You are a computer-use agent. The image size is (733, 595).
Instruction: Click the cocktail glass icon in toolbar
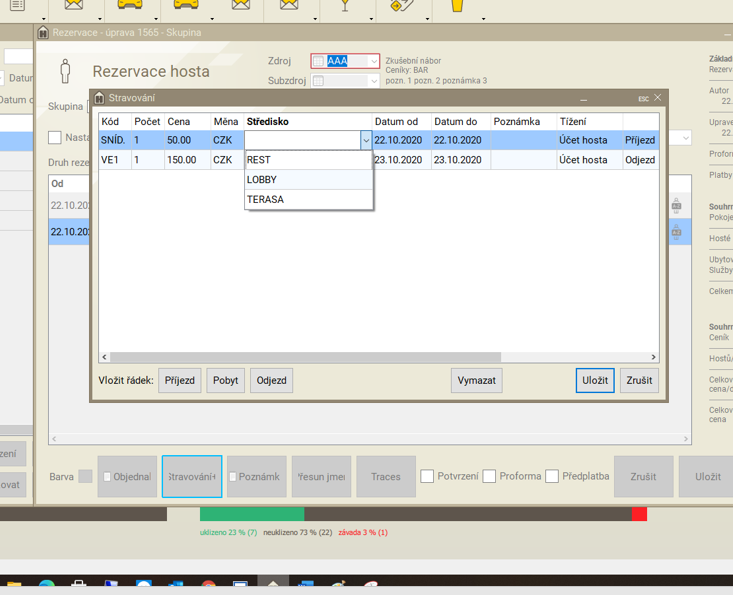(x=345, y=6)
